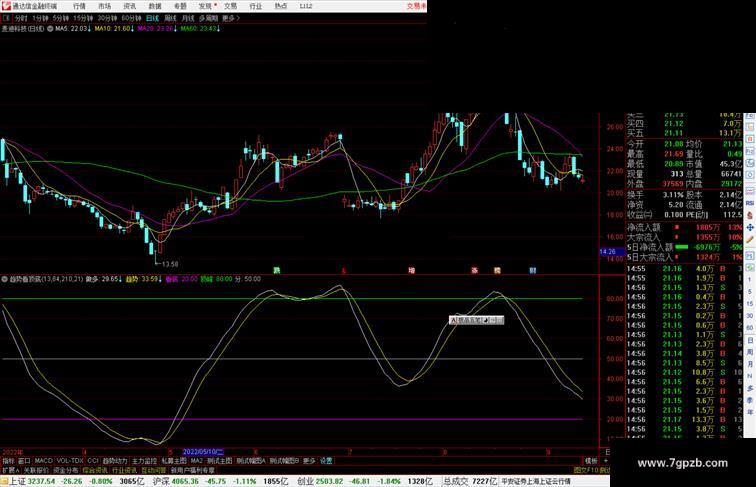Click sidebar 月 monthly shortcut
This screenshot has width=756, height=487.
[750, 365]
